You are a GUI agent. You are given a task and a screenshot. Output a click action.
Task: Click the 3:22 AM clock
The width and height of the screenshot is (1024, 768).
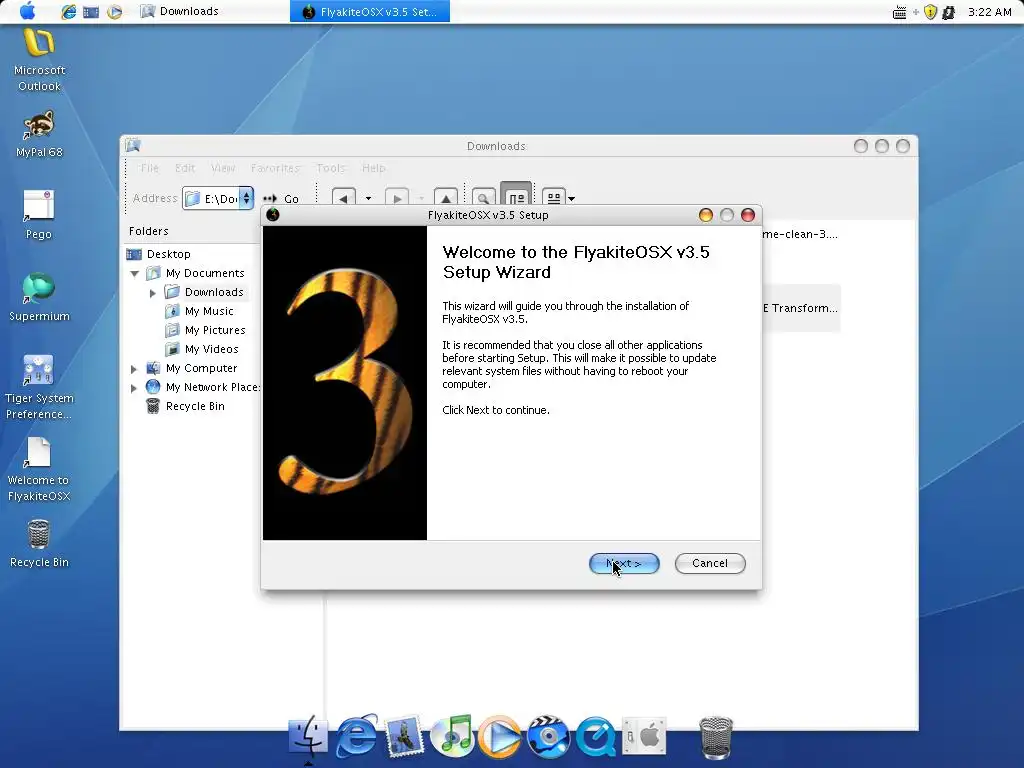point(989,12)
